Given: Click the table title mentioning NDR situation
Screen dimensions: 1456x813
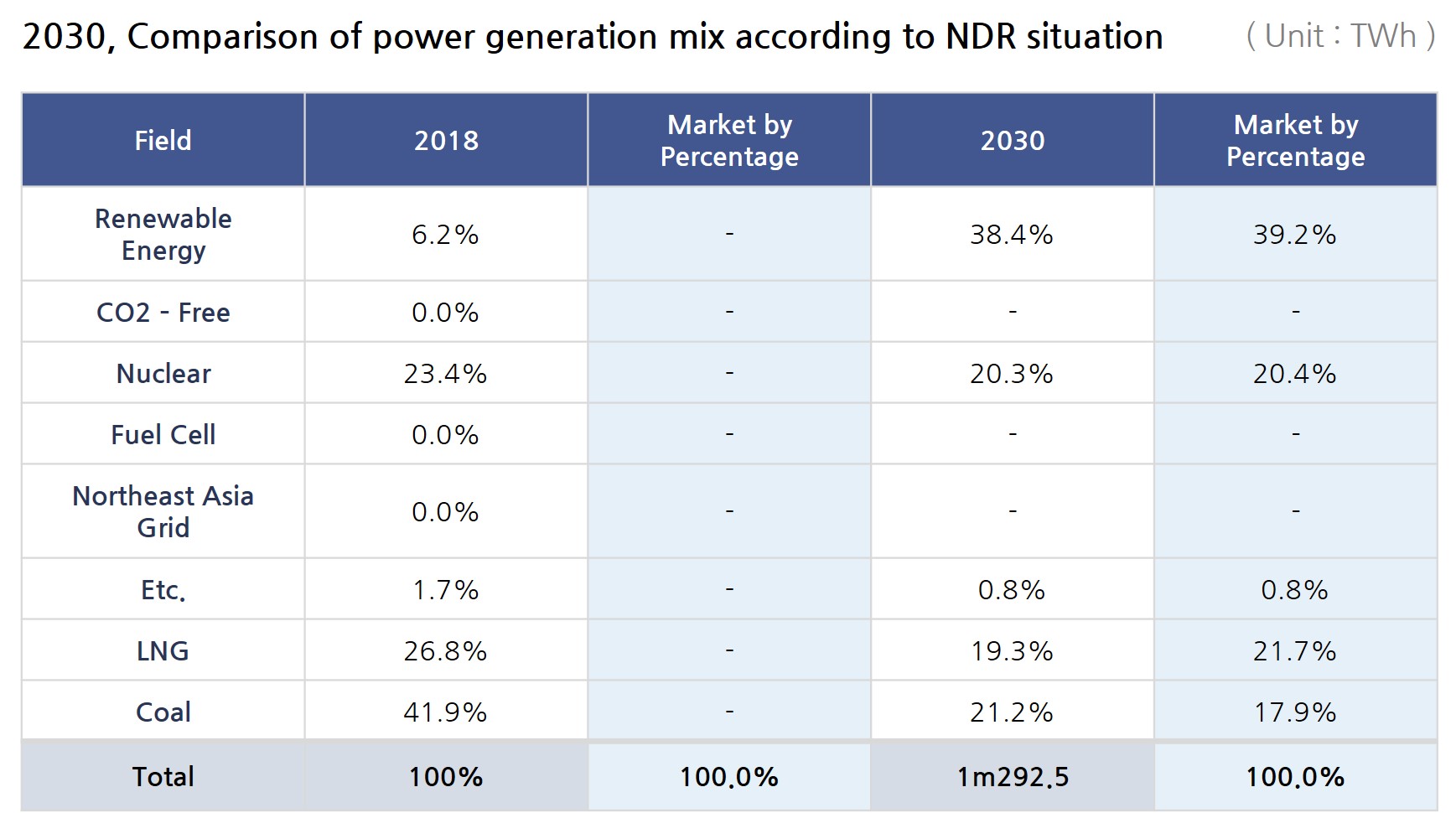Looking at the screenshot, I should 592,37.
